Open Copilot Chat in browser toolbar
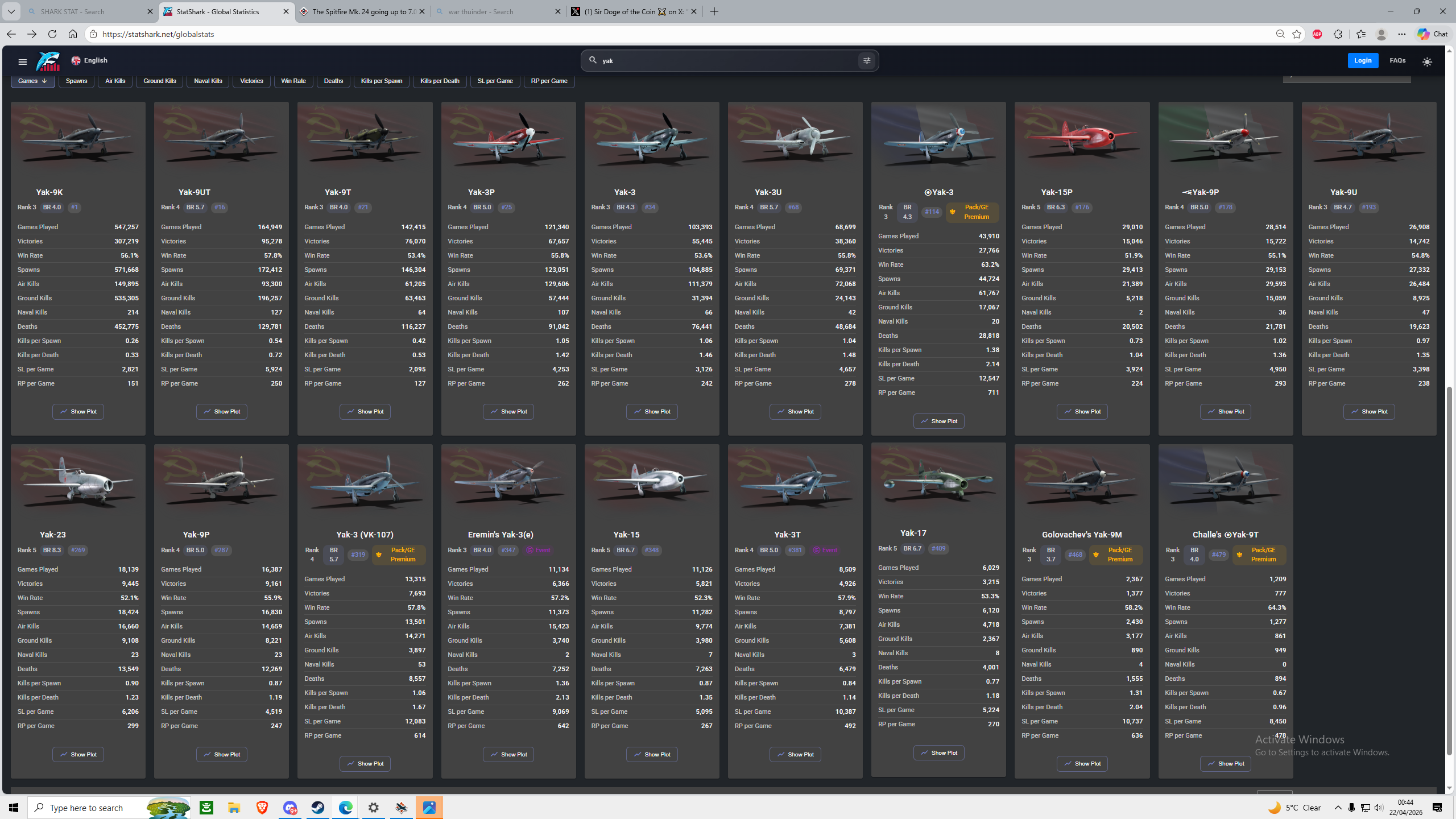The image size is (1456, 819). click(x=1433, y=34)
